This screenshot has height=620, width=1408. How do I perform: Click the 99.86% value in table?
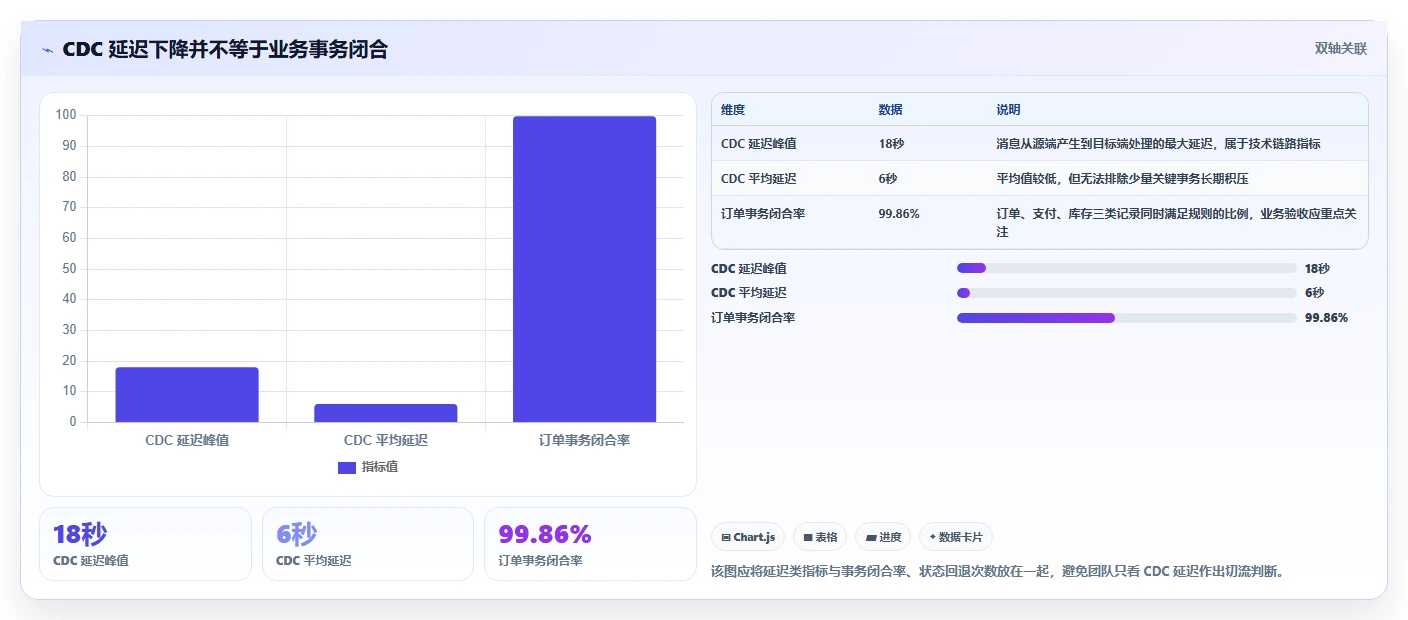pyautogui.click(x=899, y=214)
